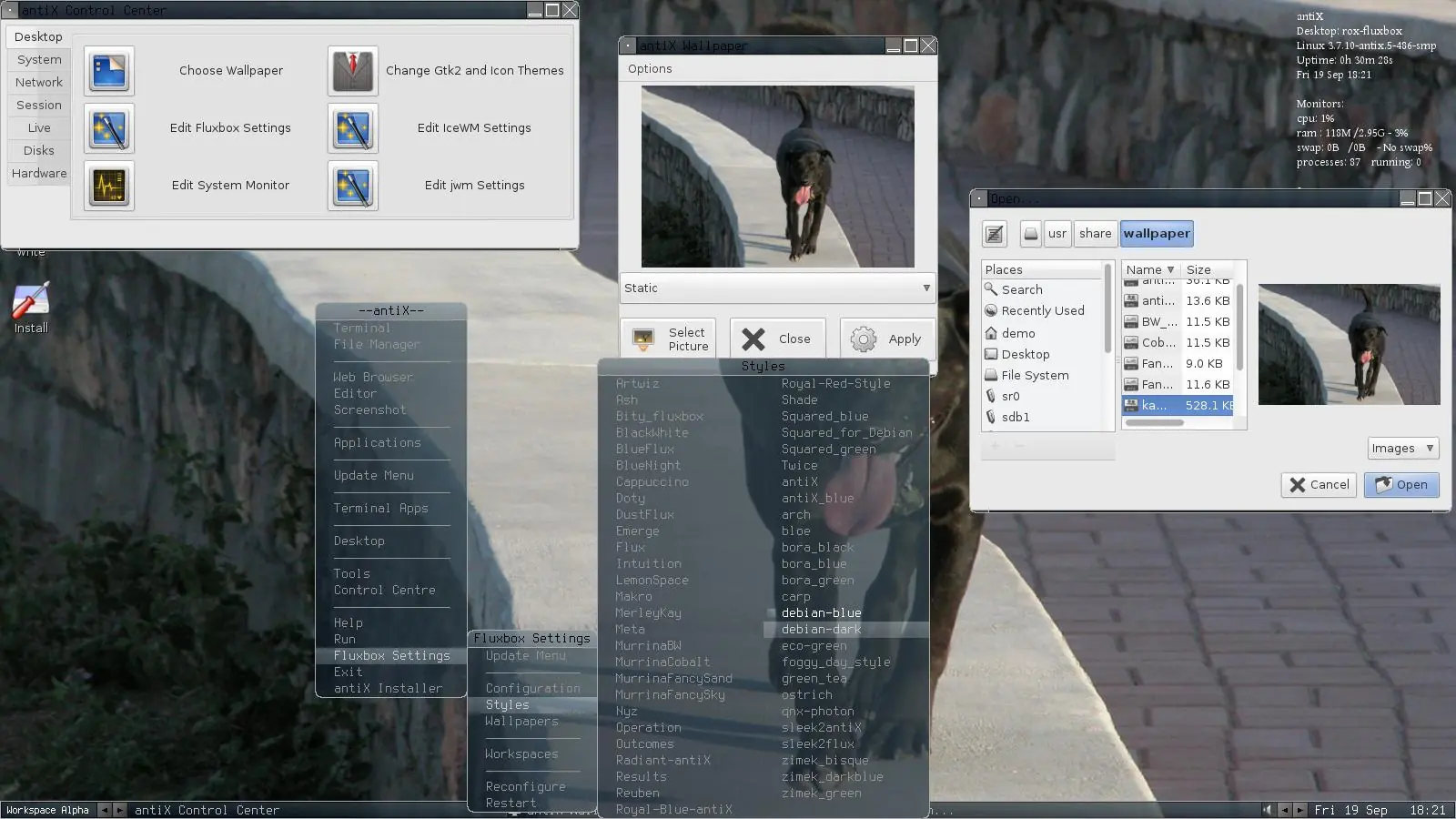Click the share path segment button
Viewport: 1456px width, 819px height.
click(x=1095, y=234)
